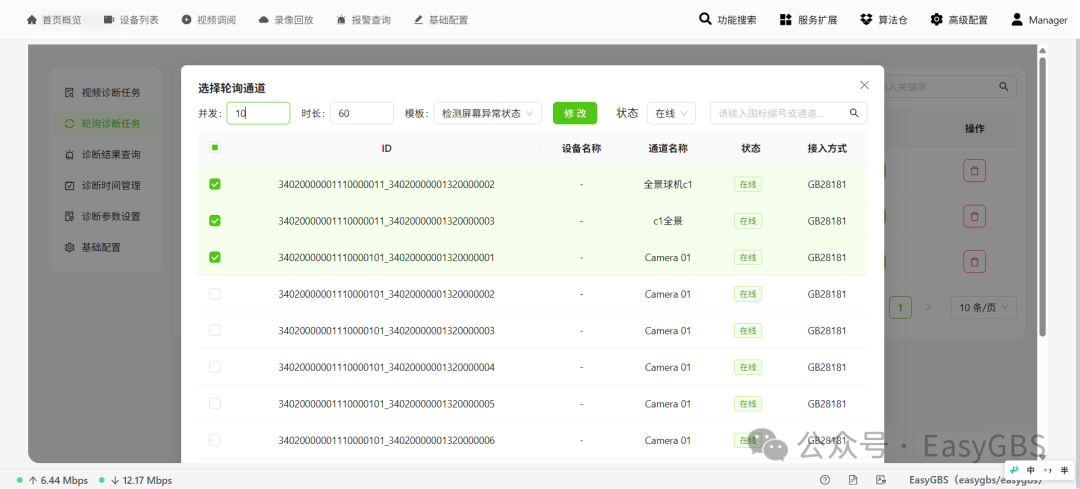Close the 选择轮询通道 dialog
This screenshot has height=489, width=1080.
[x=864, y=85]
